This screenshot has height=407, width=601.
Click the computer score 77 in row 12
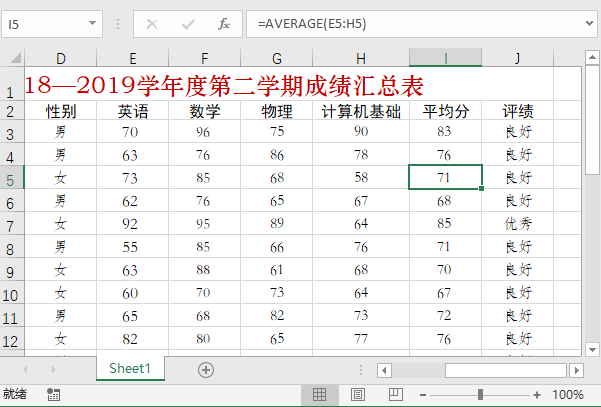pos(361,338)
